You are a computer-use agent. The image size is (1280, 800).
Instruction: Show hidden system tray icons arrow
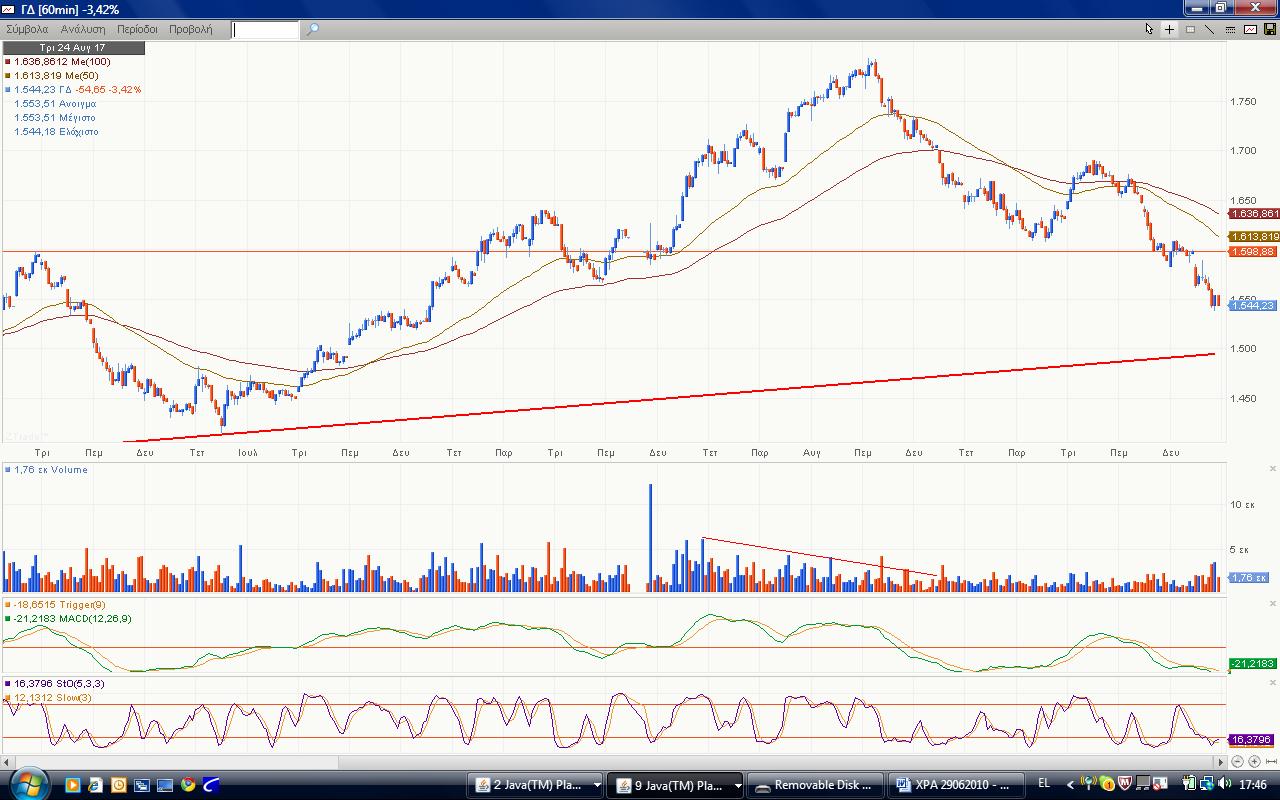(1070, 785)
